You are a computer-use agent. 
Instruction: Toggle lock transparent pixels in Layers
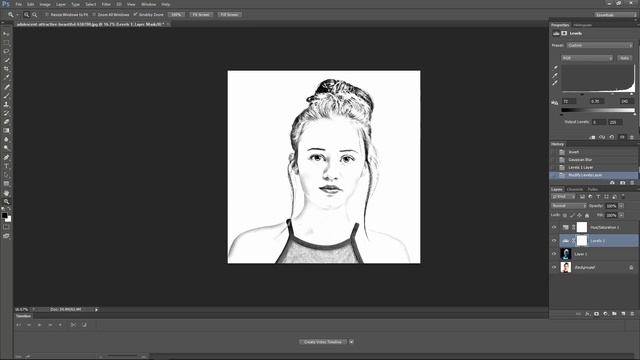click(565, 215)
